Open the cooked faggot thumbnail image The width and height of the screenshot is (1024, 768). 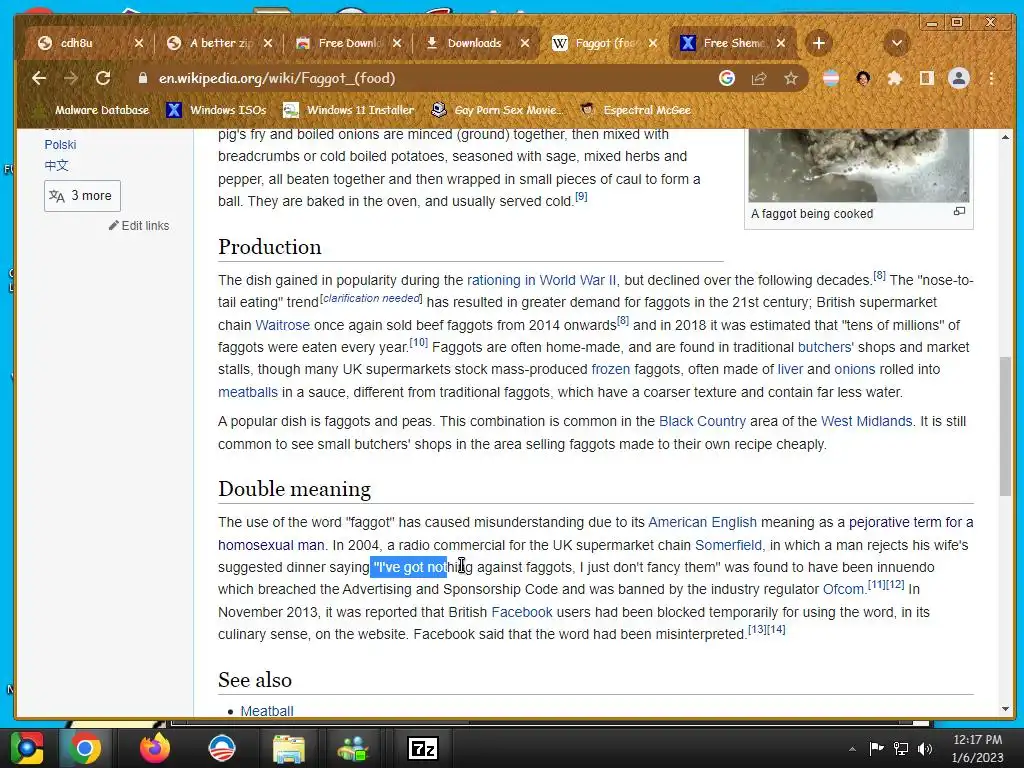pos(859,165)
